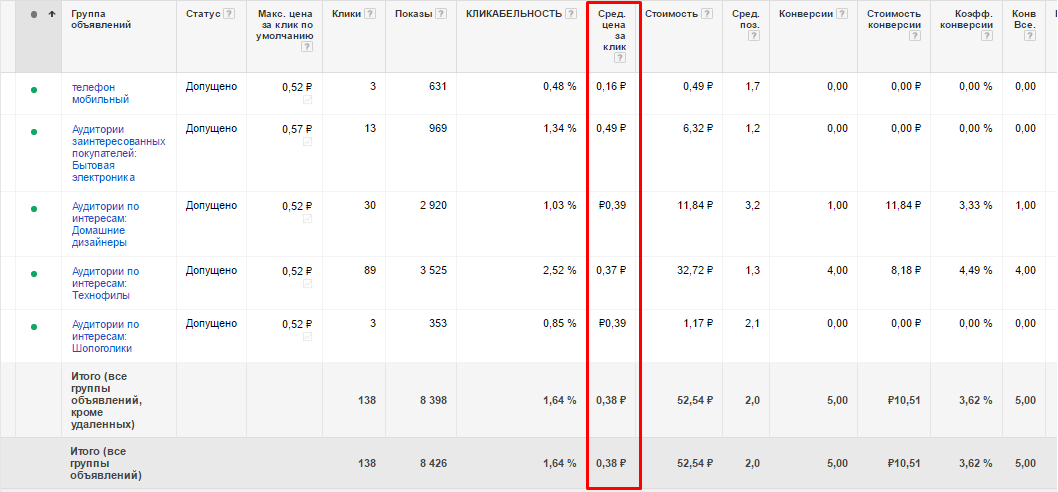The image size is (1058, 492).
Task: Open bid edit icon for телефон мобильный
Action: 308,100
